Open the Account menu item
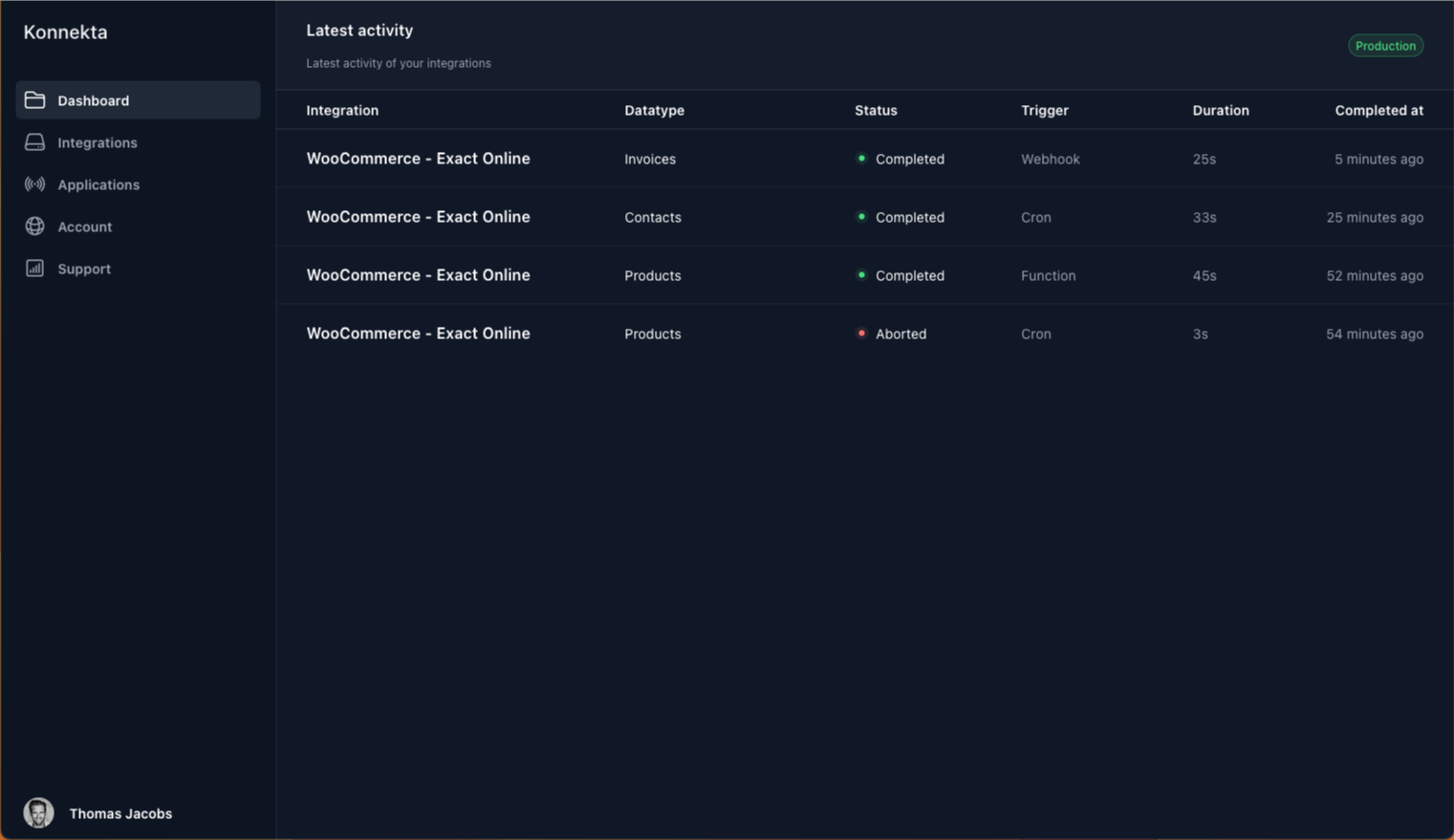Screen dimensions: 1454x840 pos(138,226)
